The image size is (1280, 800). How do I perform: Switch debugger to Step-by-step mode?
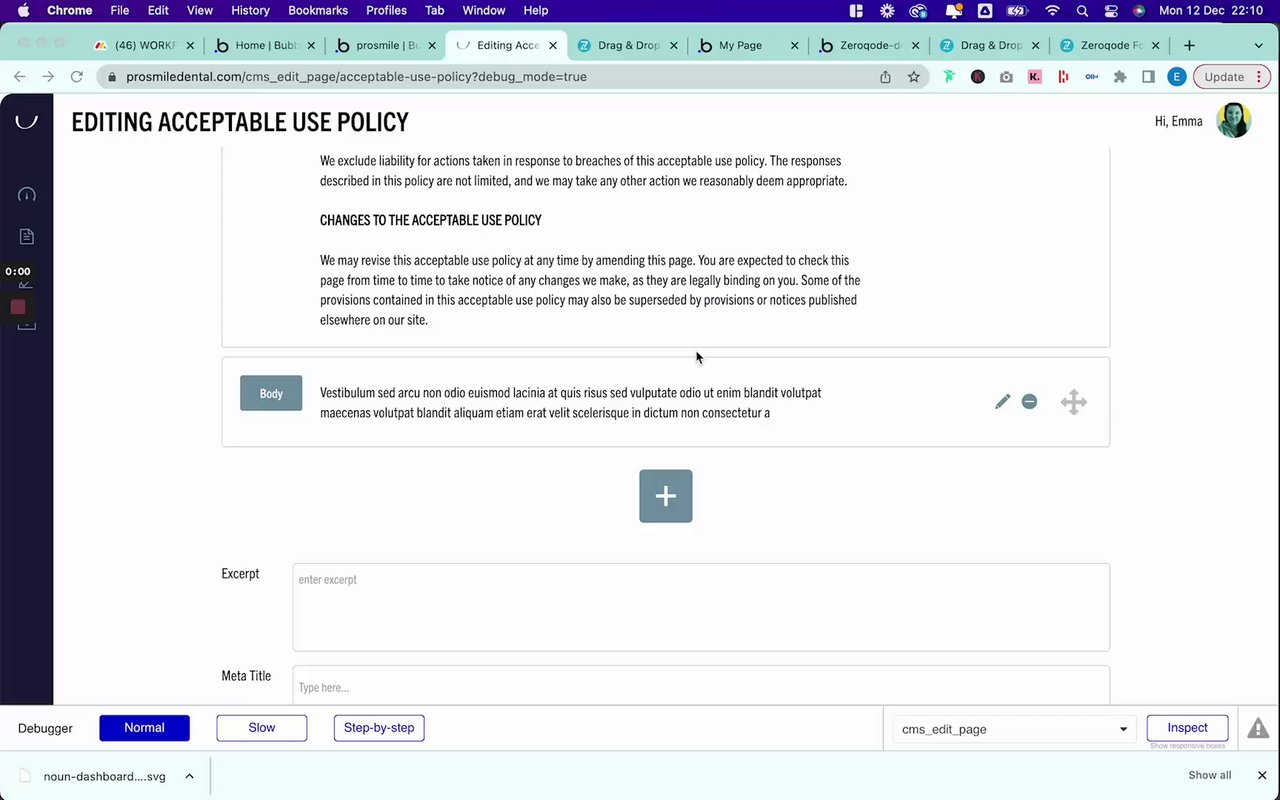tap(379, 728)
